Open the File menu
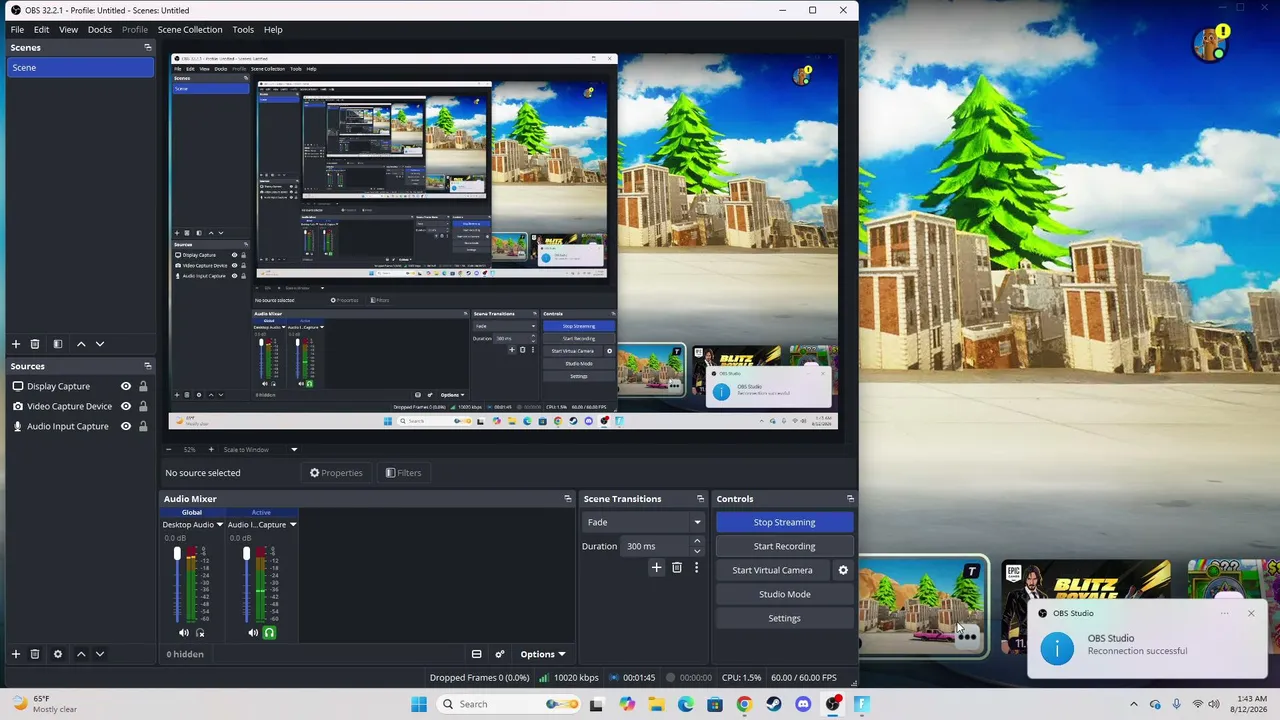The height and width of the screenshot is (720, 1280). (17, 29)
